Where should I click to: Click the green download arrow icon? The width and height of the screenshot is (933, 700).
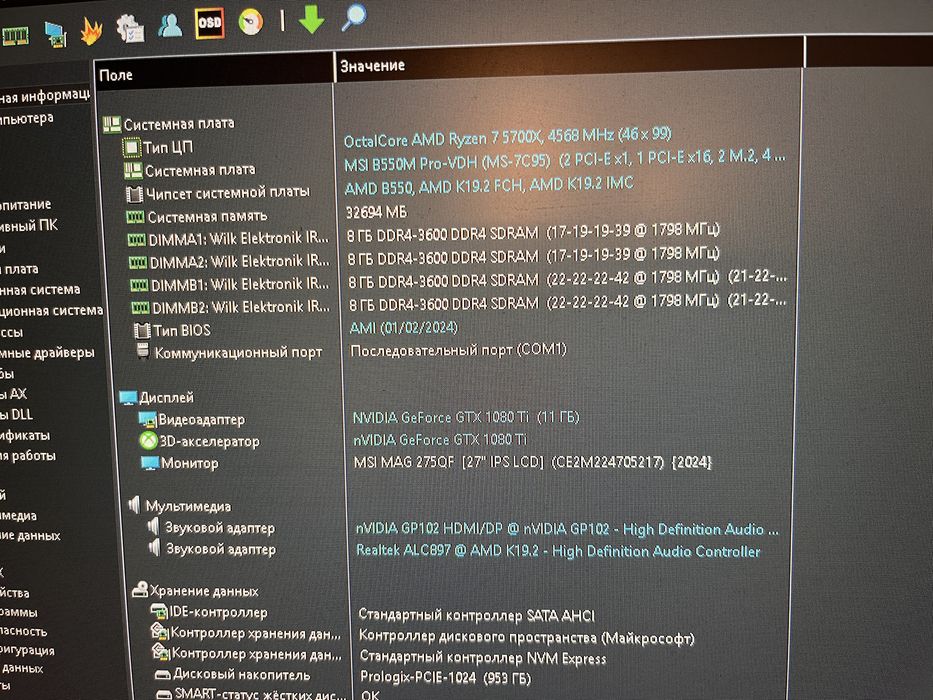[311, 19]
